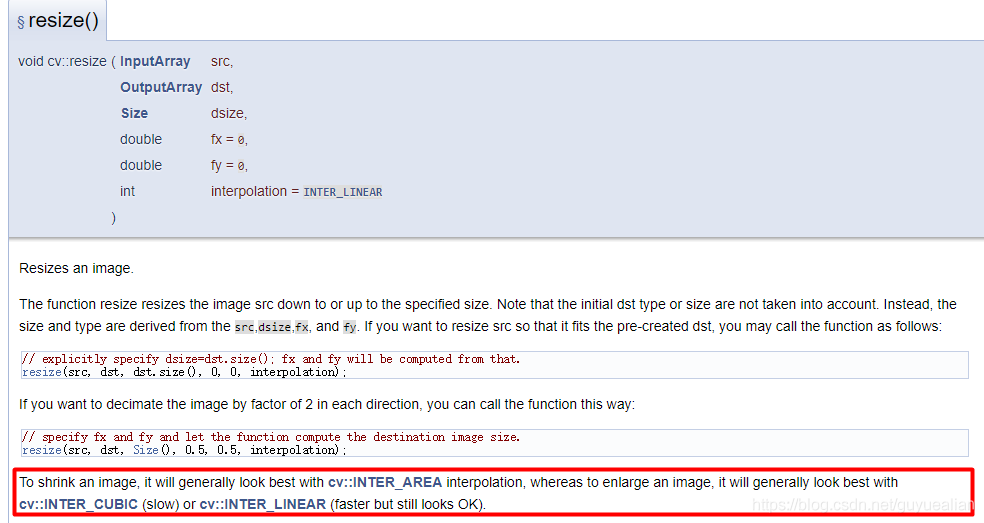
Task: Click Size() in the second code snippet
Action: pyautogui.click(x=145, y=450)
